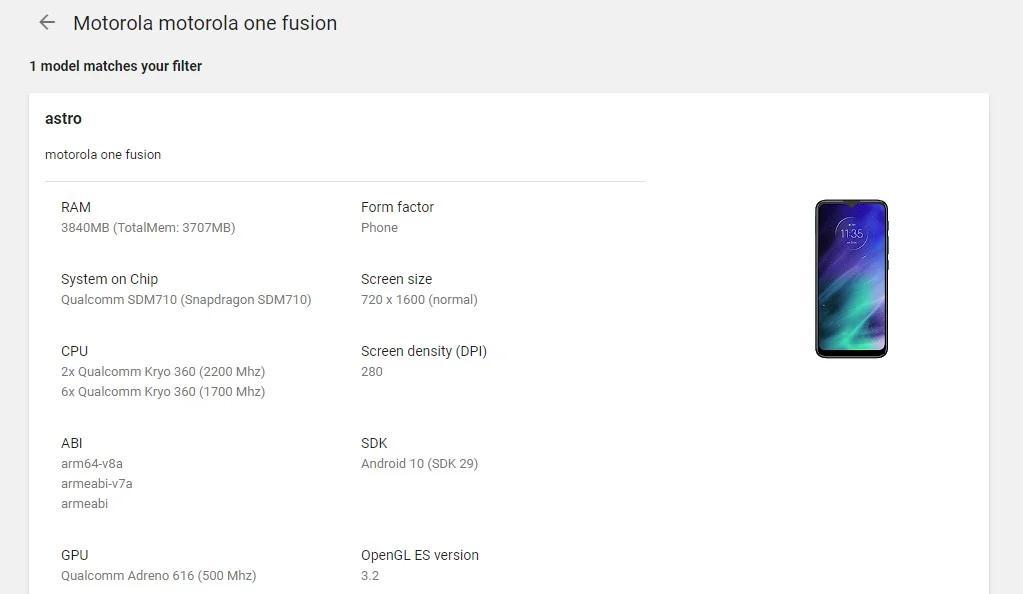Click the phone device image thumbnail
The image size is (1023, 594).
tap(851, 278)
